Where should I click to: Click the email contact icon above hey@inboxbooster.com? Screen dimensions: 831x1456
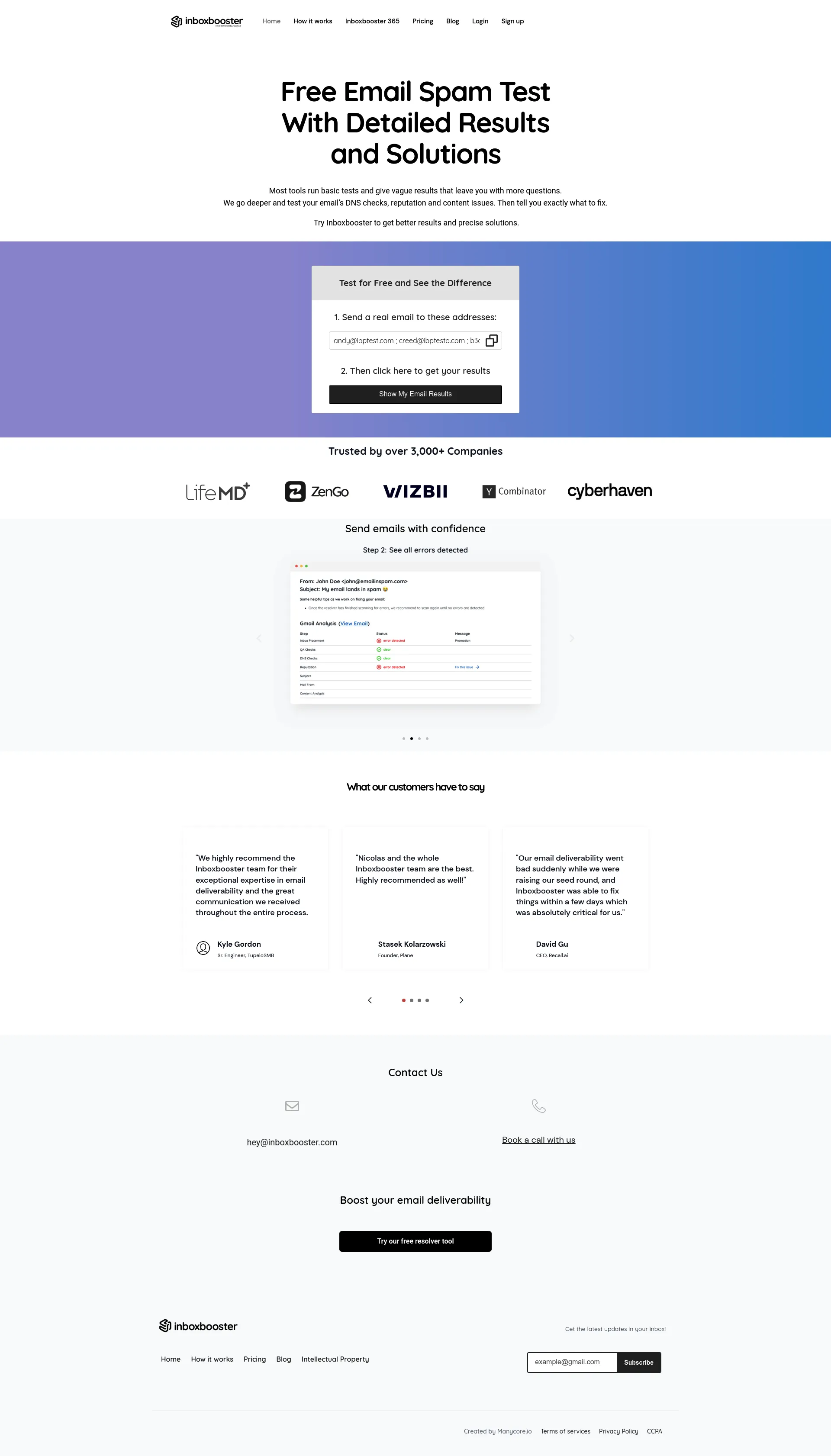(x=292, y=1106)
